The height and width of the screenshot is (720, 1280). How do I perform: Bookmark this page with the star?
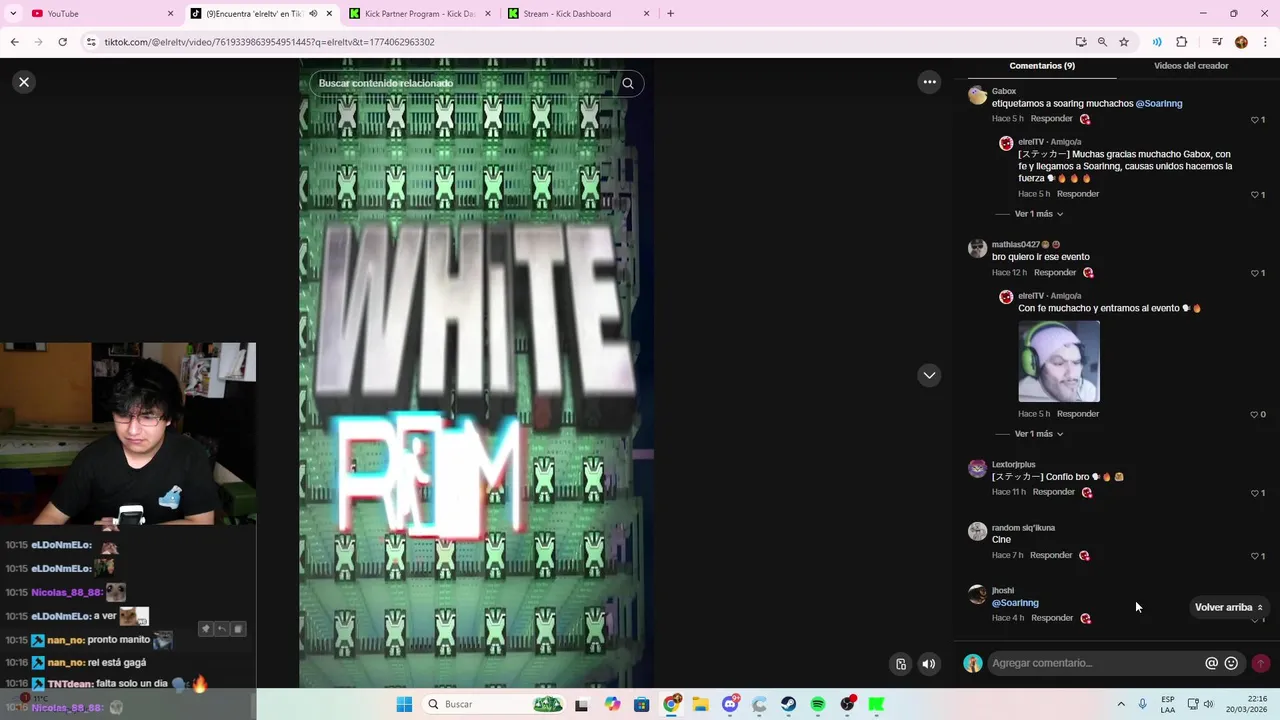(x=1124, y=42)
